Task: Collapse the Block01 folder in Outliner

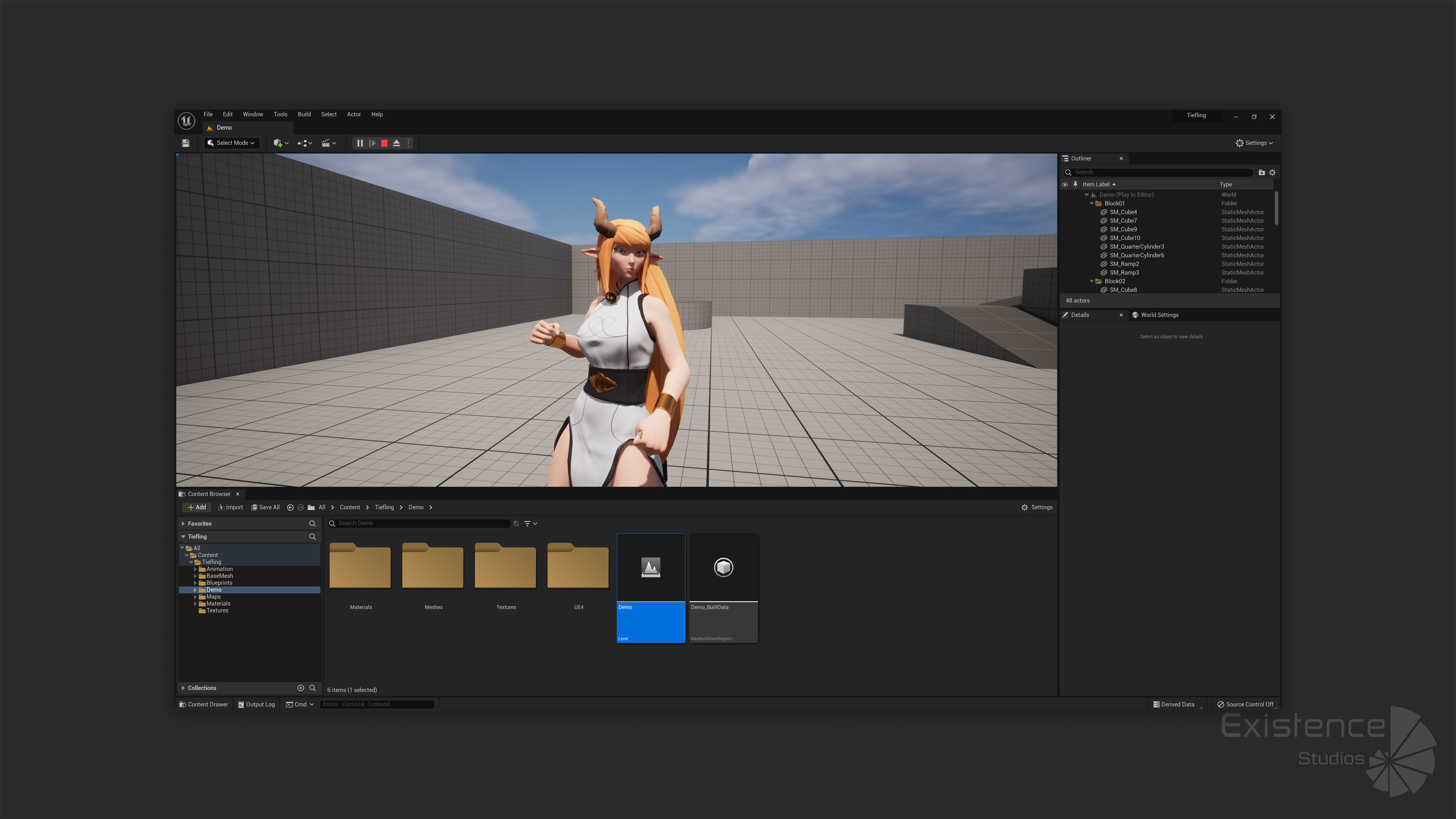Action: pos(1092,204)
